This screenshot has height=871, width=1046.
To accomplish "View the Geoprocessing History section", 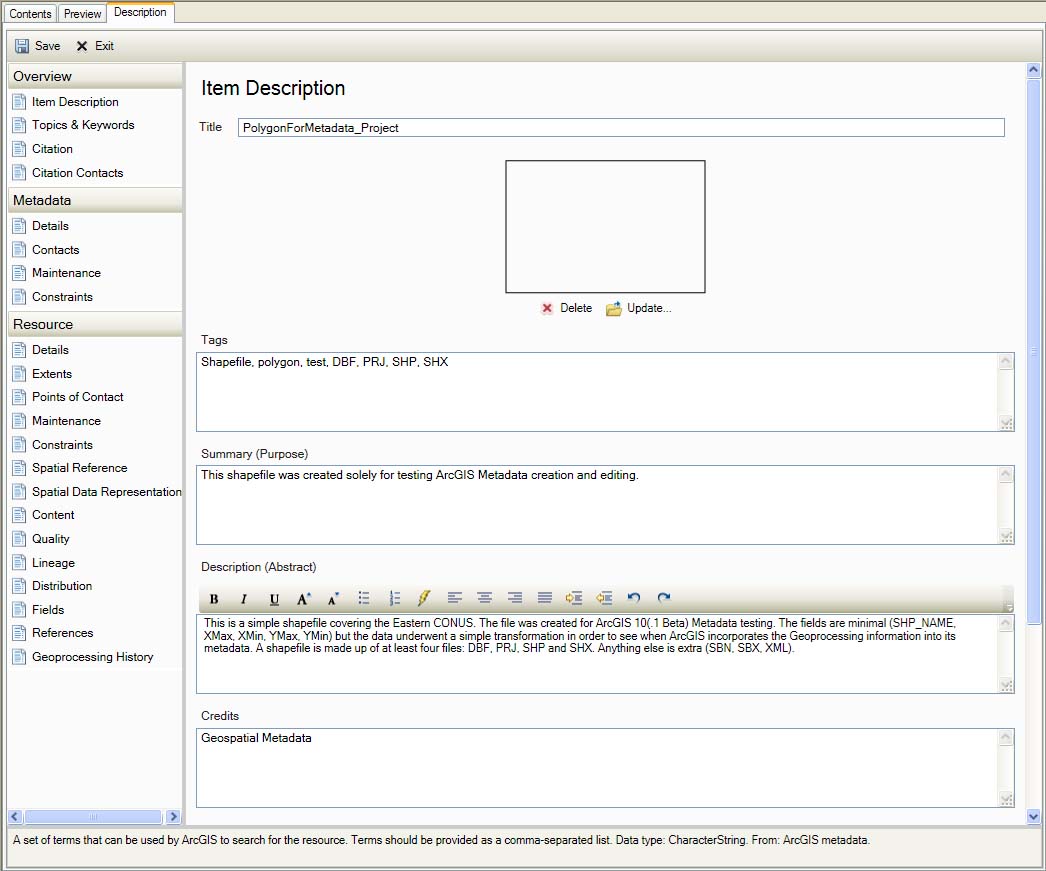I will coord(95,656).
